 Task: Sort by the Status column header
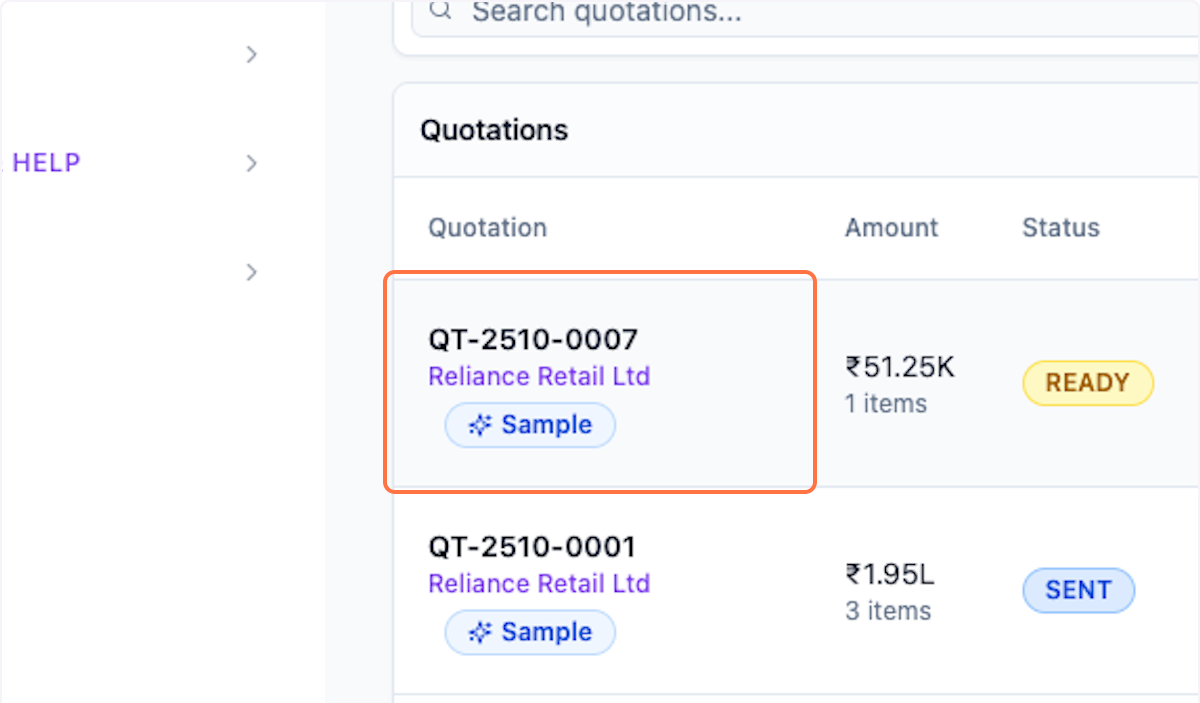coord(1060,228)
